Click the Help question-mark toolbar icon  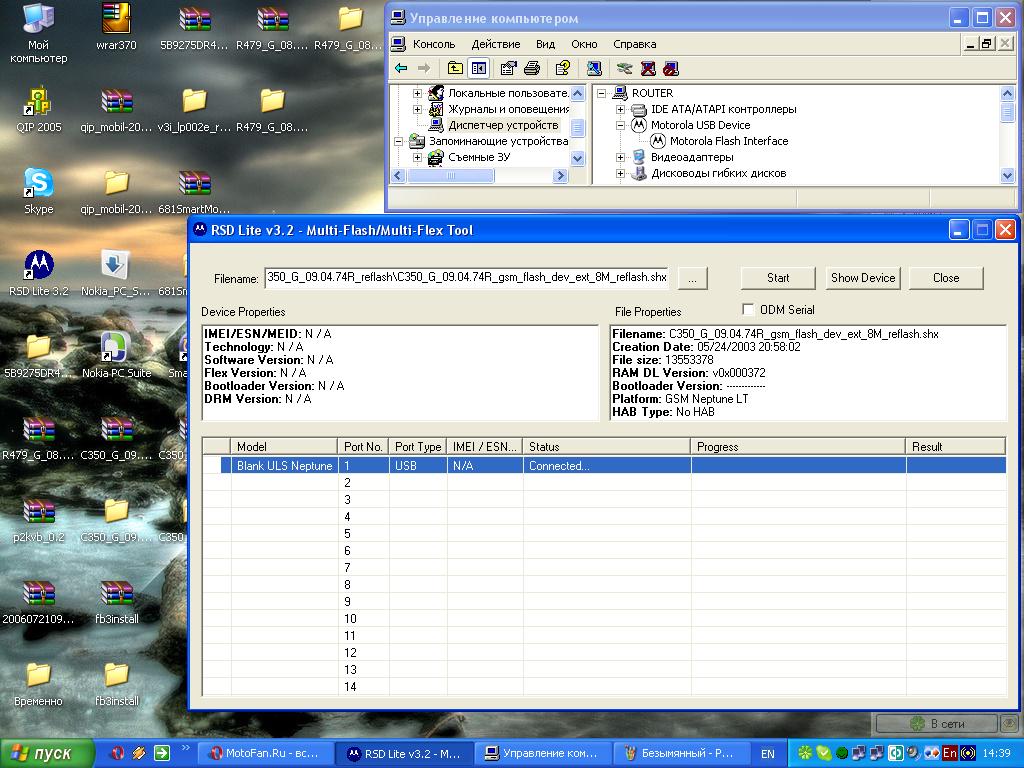click(562, 68)
